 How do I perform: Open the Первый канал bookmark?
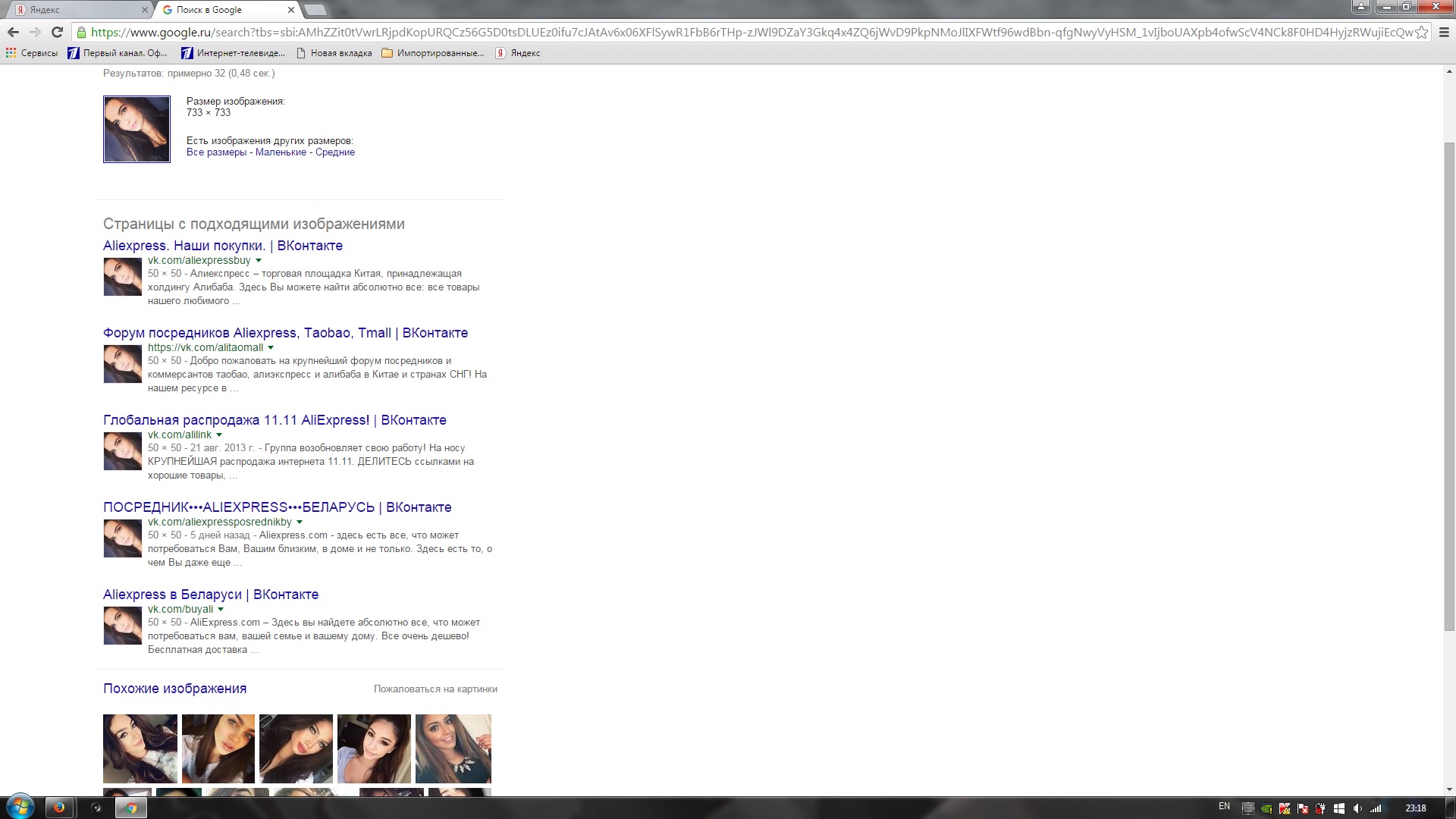click(118, 53)
